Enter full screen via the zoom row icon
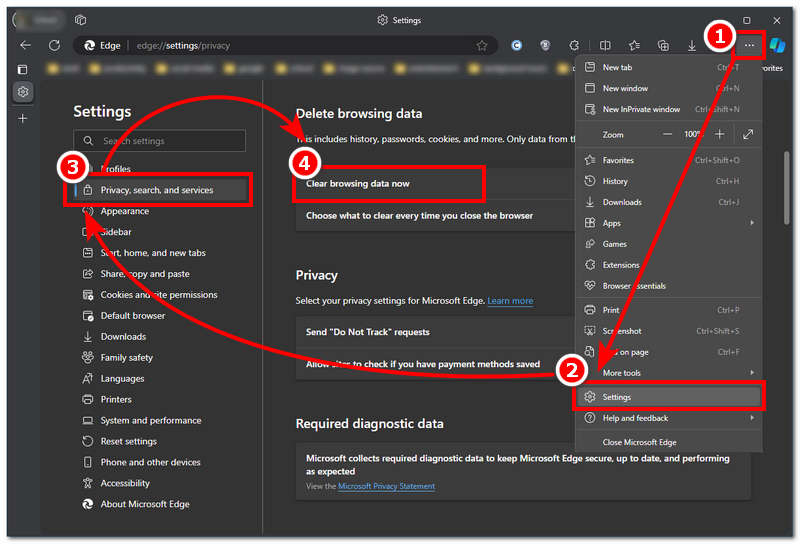This screenshot has width=800, height=544. click(748, 134)
